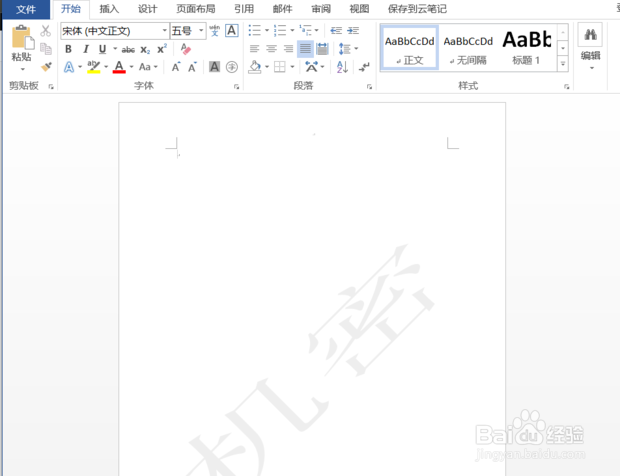620x476 pixels.
Task: Apply the No Spacing (无间隔) style
Action: point(468,48)
